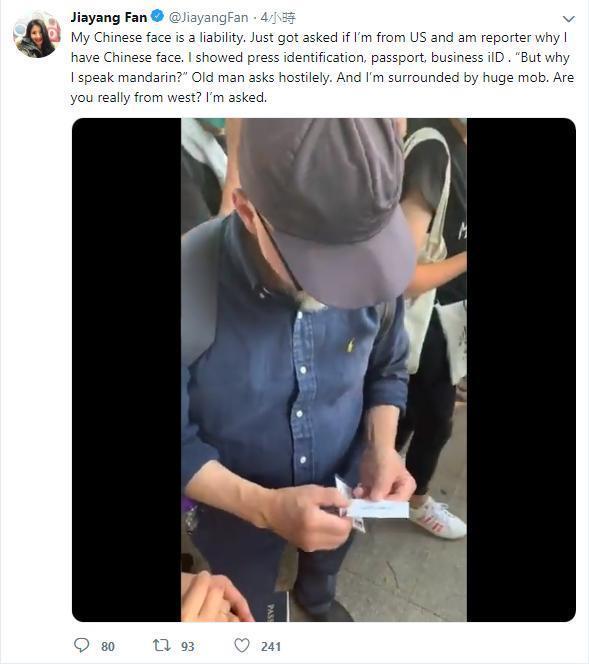
Task: Open the Jiayang Fan display name link
Action: [x=109, y=17]
